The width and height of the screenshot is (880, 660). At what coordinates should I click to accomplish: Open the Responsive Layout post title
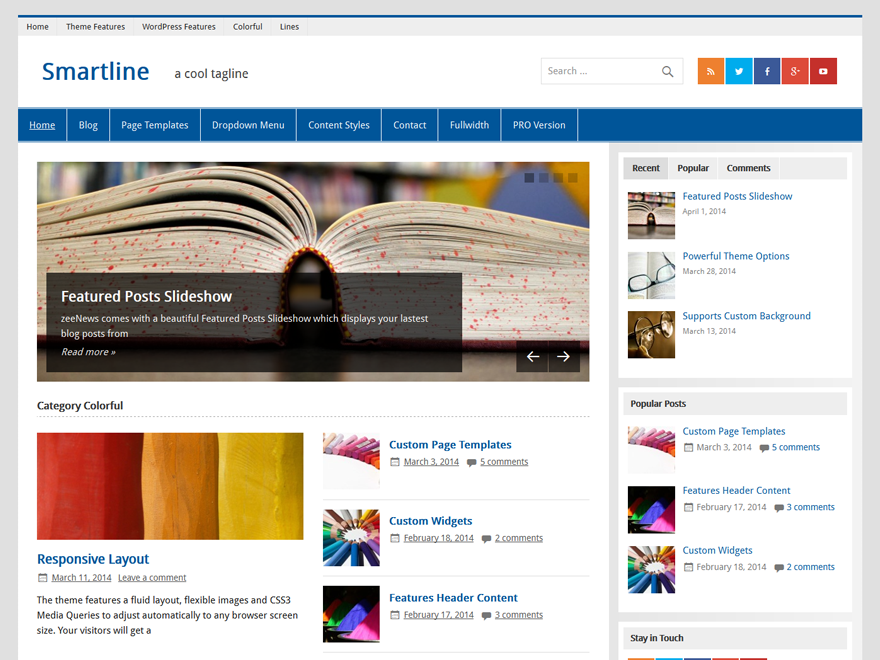tap(93, 559)
